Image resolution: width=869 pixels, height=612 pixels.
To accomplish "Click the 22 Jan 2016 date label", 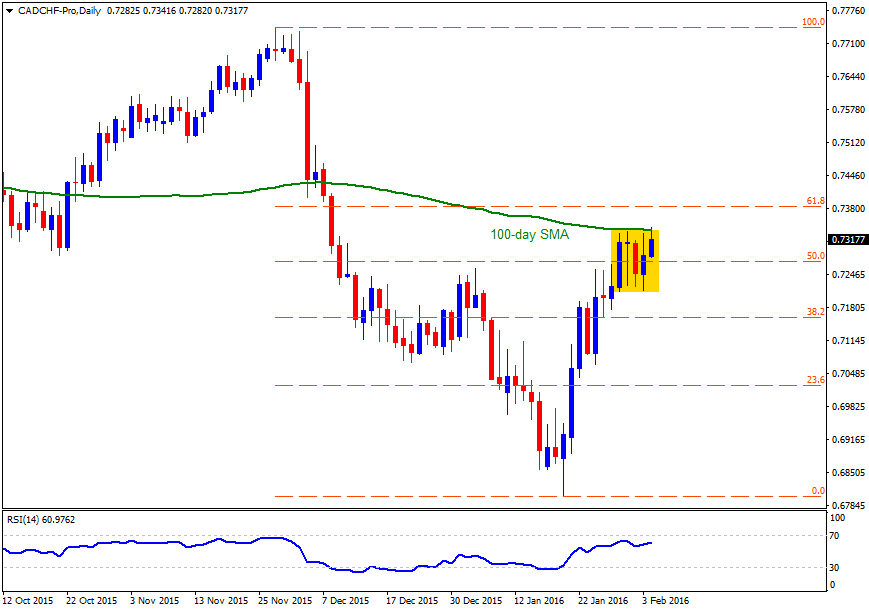I will coord(604,600).
